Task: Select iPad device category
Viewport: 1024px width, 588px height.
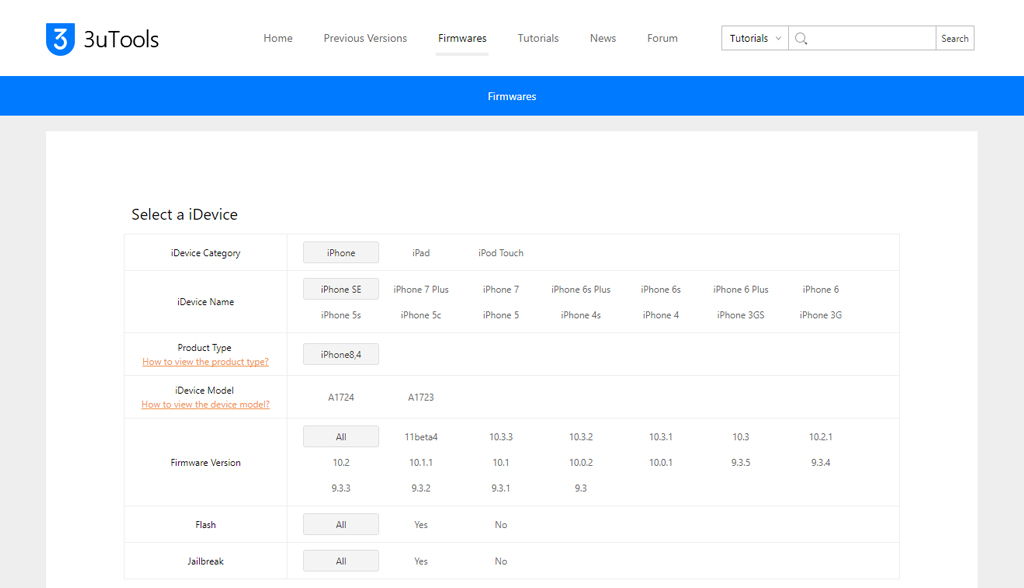Action: (421, 253)
